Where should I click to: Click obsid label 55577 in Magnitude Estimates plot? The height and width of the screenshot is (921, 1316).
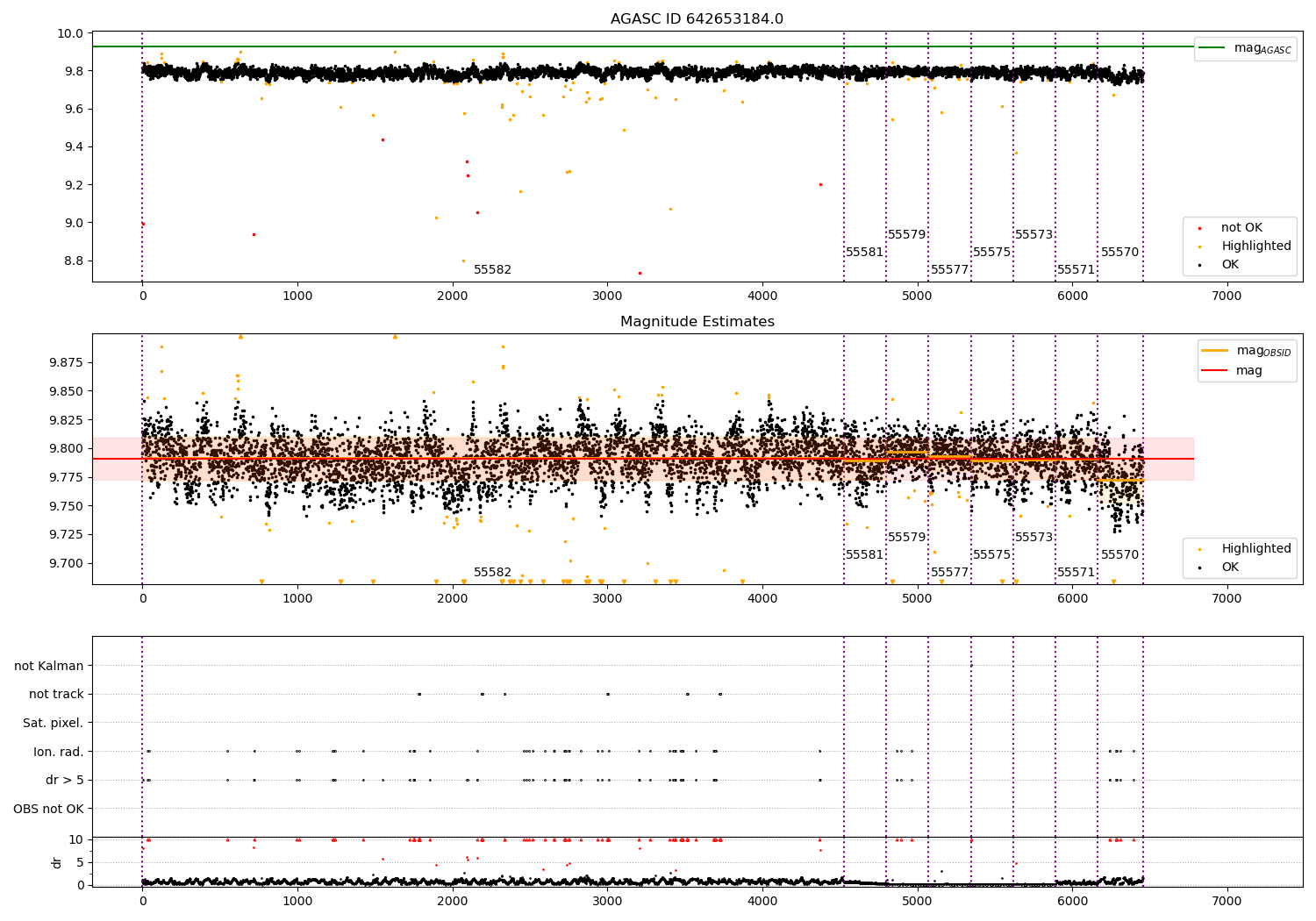point(949,573)
